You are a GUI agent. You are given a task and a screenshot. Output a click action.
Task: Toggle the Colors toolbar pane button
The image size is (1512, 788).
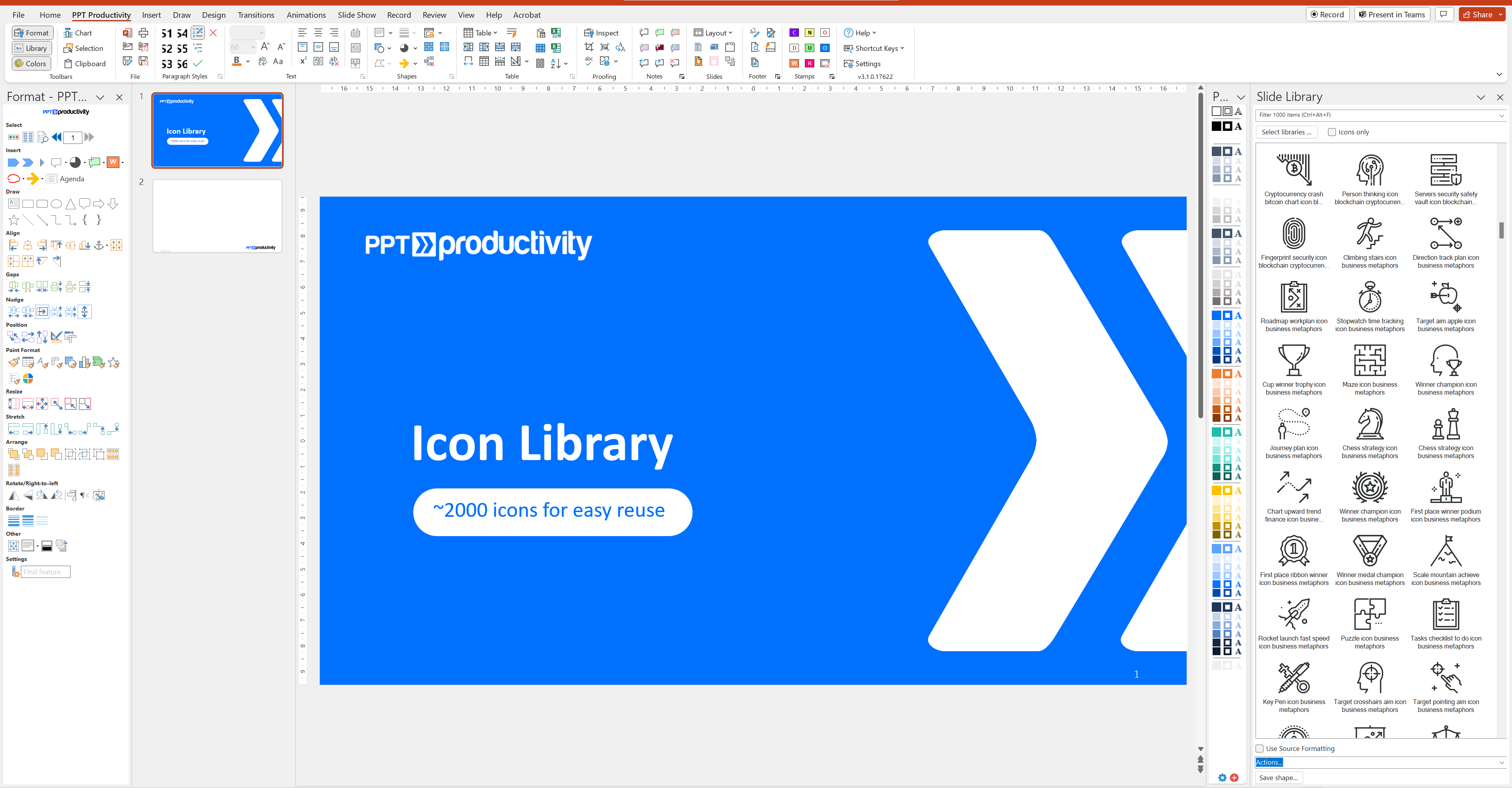coord(31,63)
